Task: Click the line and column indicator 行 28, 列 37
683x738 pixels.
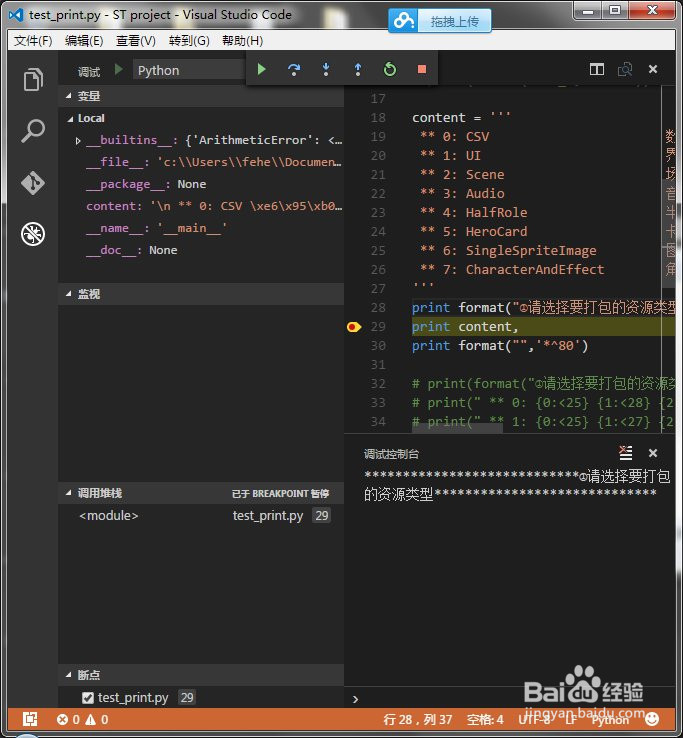Action: tap(418, 719)
